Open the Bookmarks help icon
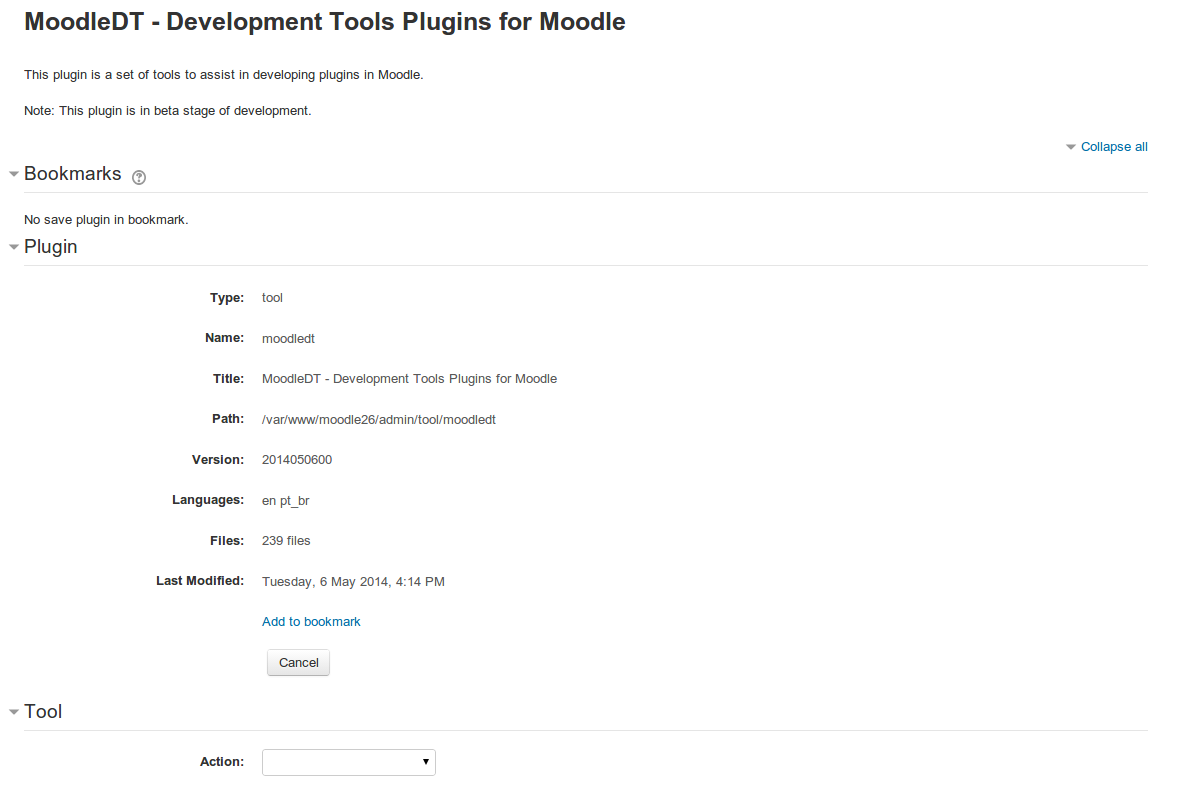The image size is (1180, 789). [x=138, y=177]
